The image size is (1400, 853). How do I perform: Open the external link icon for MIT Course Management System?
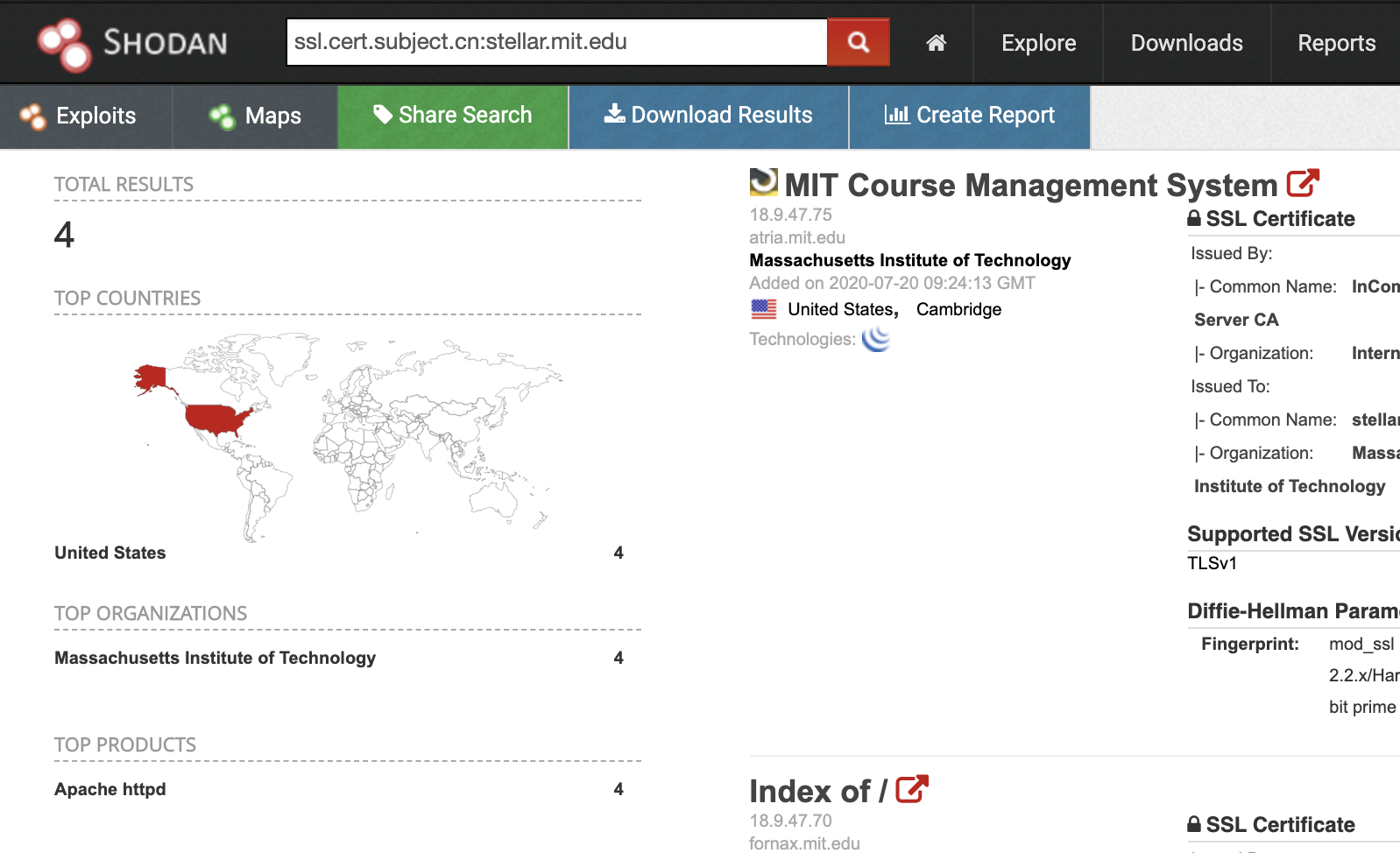coord(1303,183)
